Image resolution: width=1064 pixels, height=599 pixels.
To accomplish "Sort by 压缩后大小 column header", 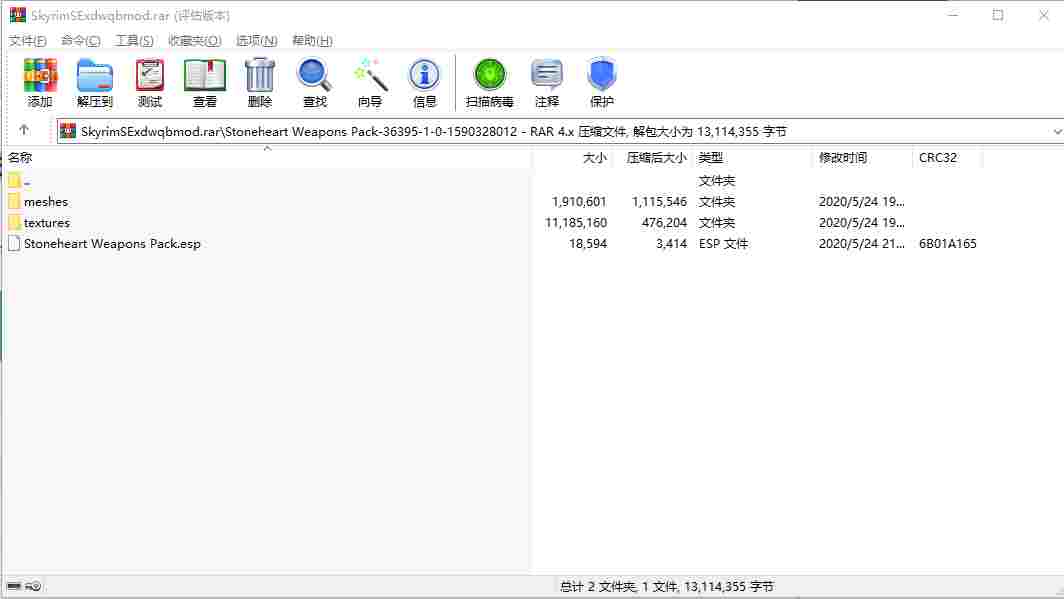I will tap(657, 157).
